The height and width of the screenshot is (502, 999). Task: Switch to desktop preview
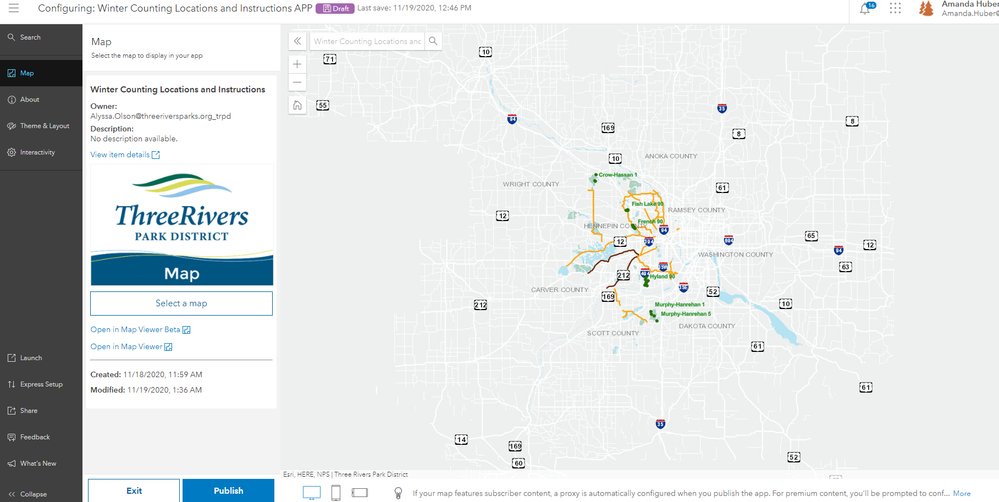pos(312,493)
